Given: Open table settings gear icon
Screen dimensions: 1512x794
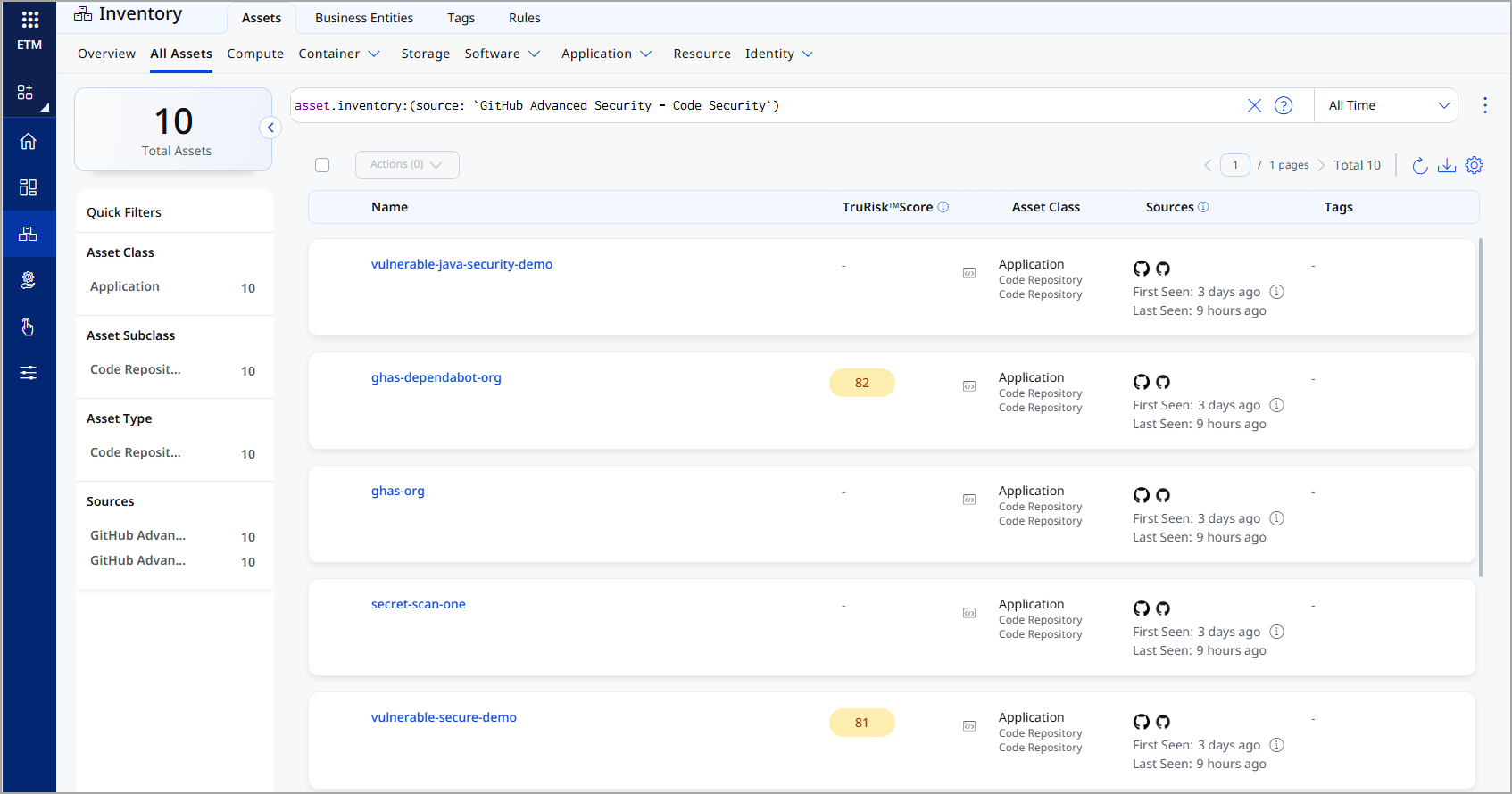Looking at the screenshot, I should 1475,165.
